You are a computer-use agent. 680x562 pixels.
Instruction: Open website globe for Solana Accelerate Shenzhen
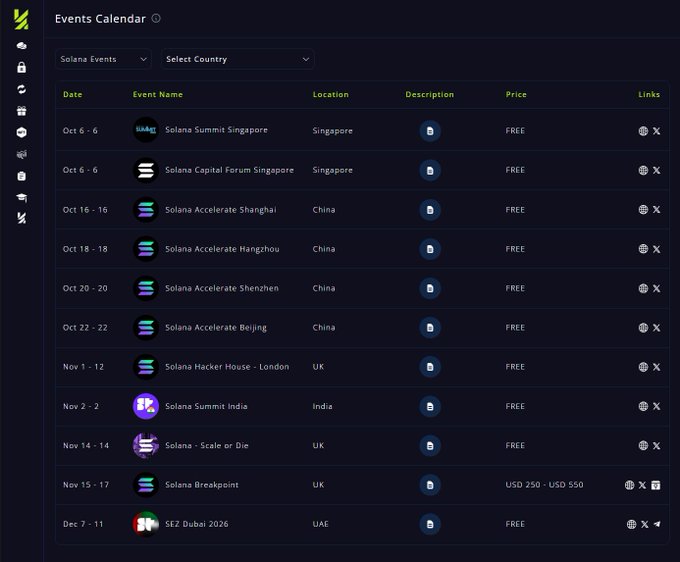pos(643,288)
